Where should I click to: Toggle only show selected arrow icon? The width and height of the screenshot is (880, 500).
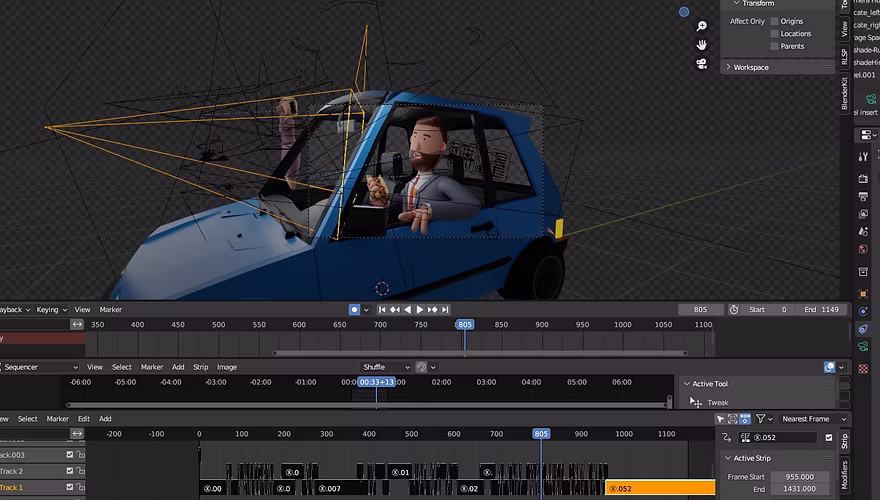click(x=721, y=419)
